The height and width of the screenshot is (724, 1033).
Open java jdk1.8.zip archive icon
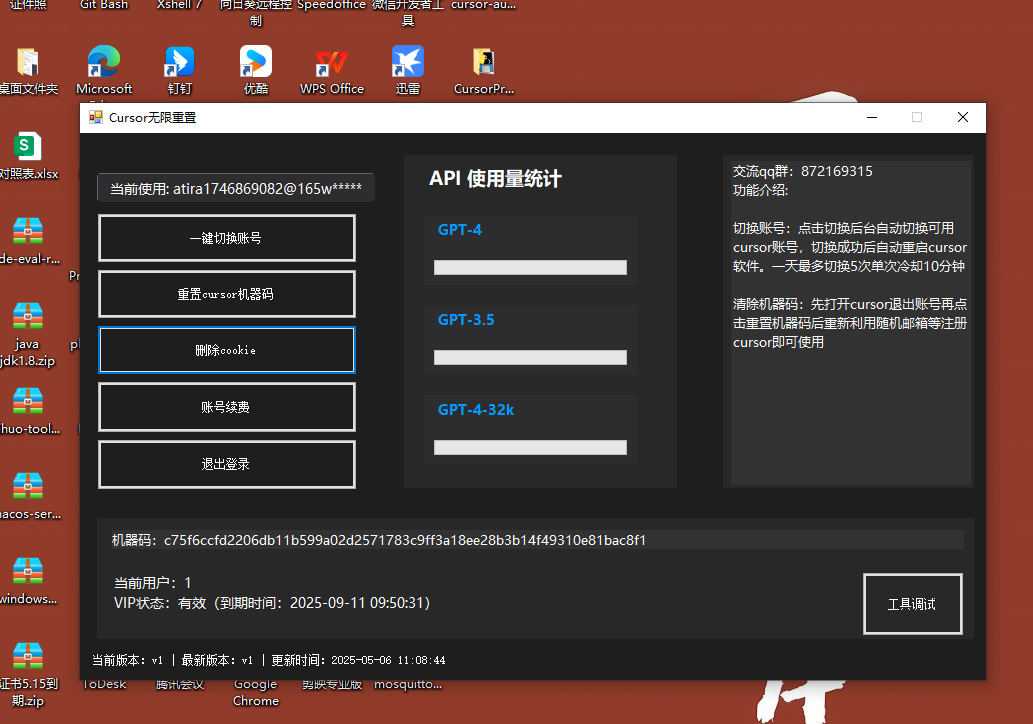pos(28,333)
